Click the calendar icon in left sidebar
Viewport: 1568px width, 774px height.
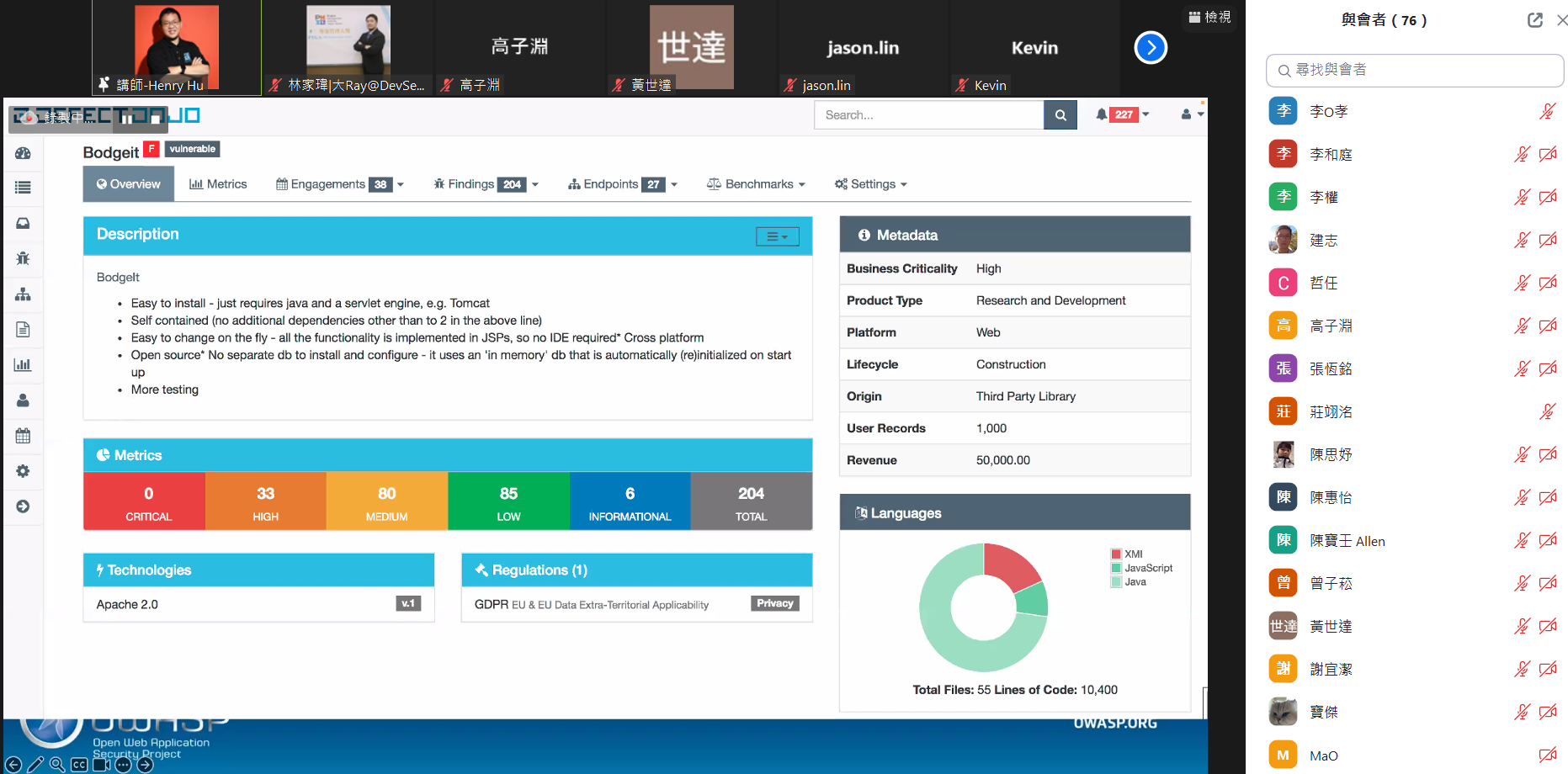tap(23, 436)
